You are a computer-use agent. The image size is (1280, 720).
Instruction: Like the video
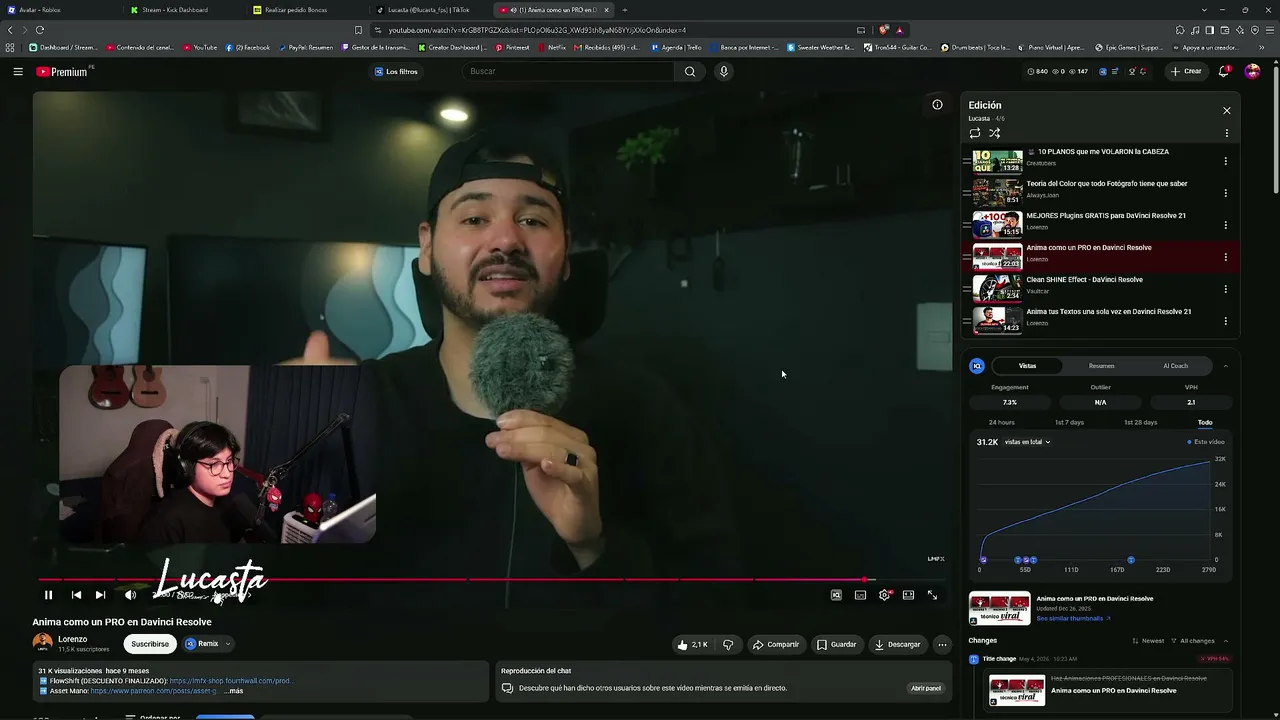click(x=692, y=645)
